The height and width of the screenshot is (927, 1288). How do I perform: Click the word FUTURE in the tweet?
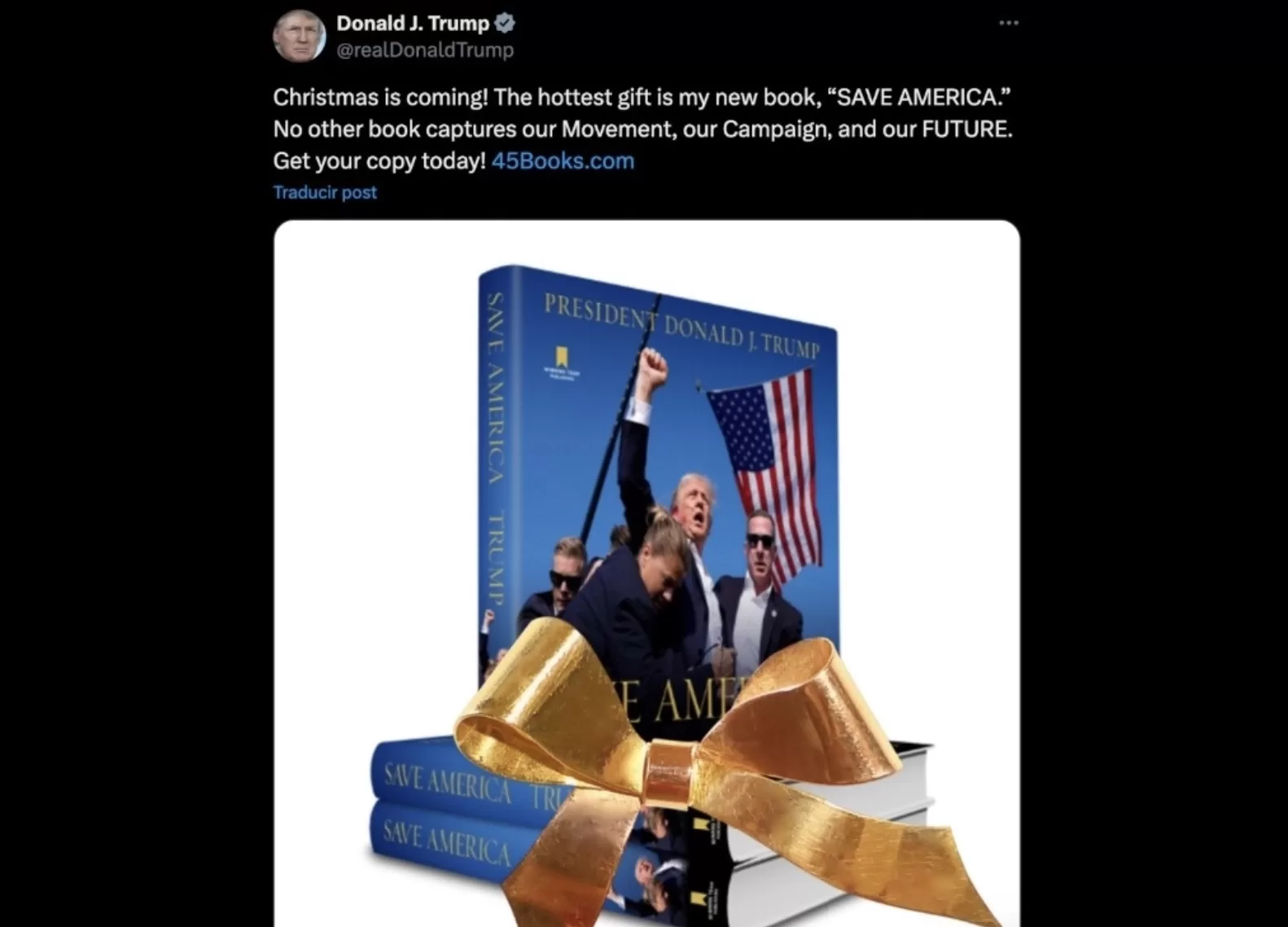(966, 129)
